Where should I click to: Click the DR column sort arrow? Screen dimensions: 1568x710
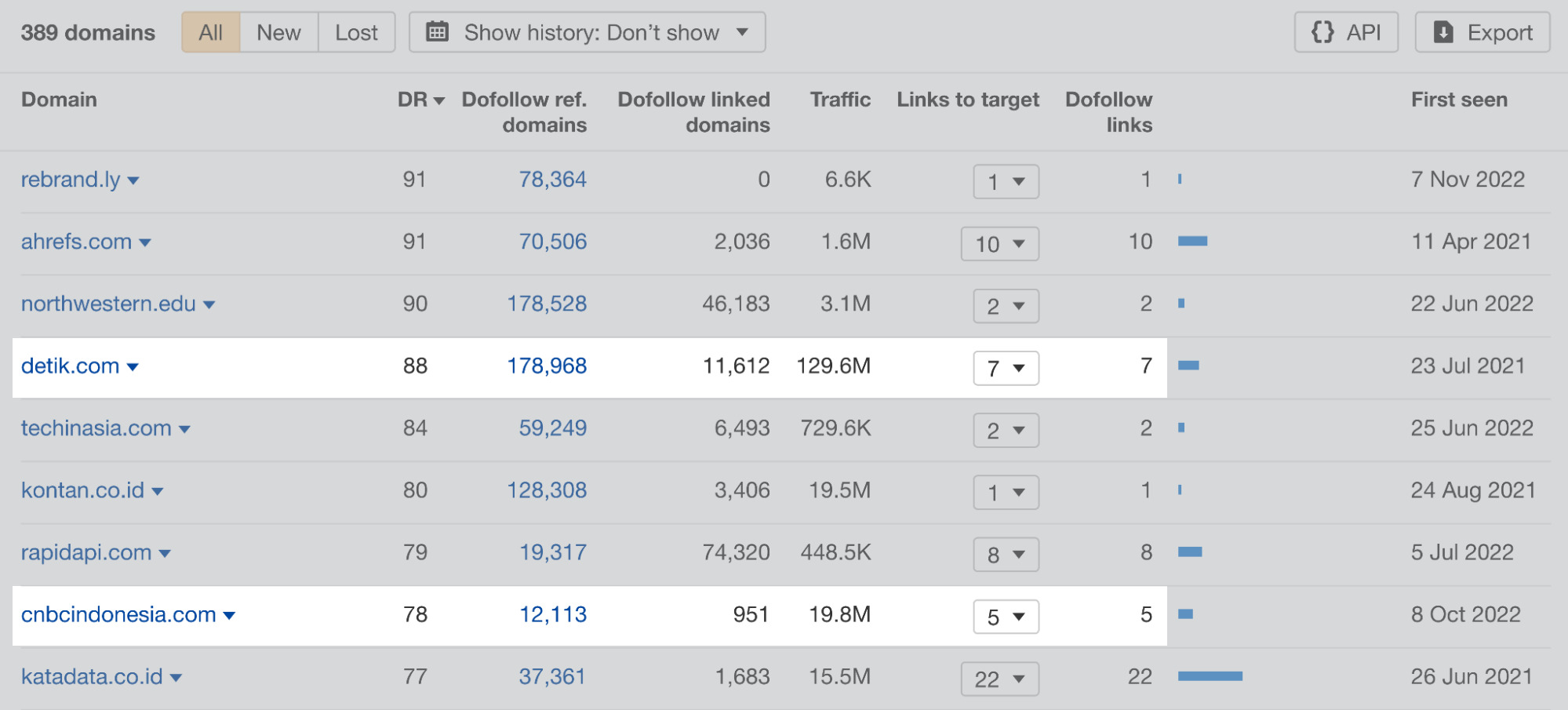pyautogui.click(x=439, y=100)
